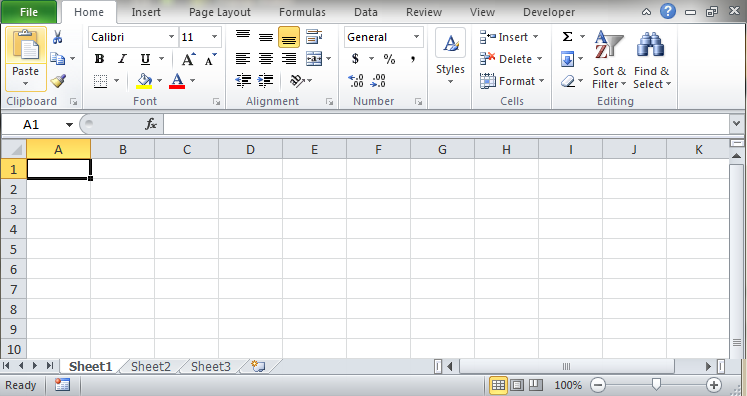
Task: Click the red Font Color button
Action: [x=177, y=81]
